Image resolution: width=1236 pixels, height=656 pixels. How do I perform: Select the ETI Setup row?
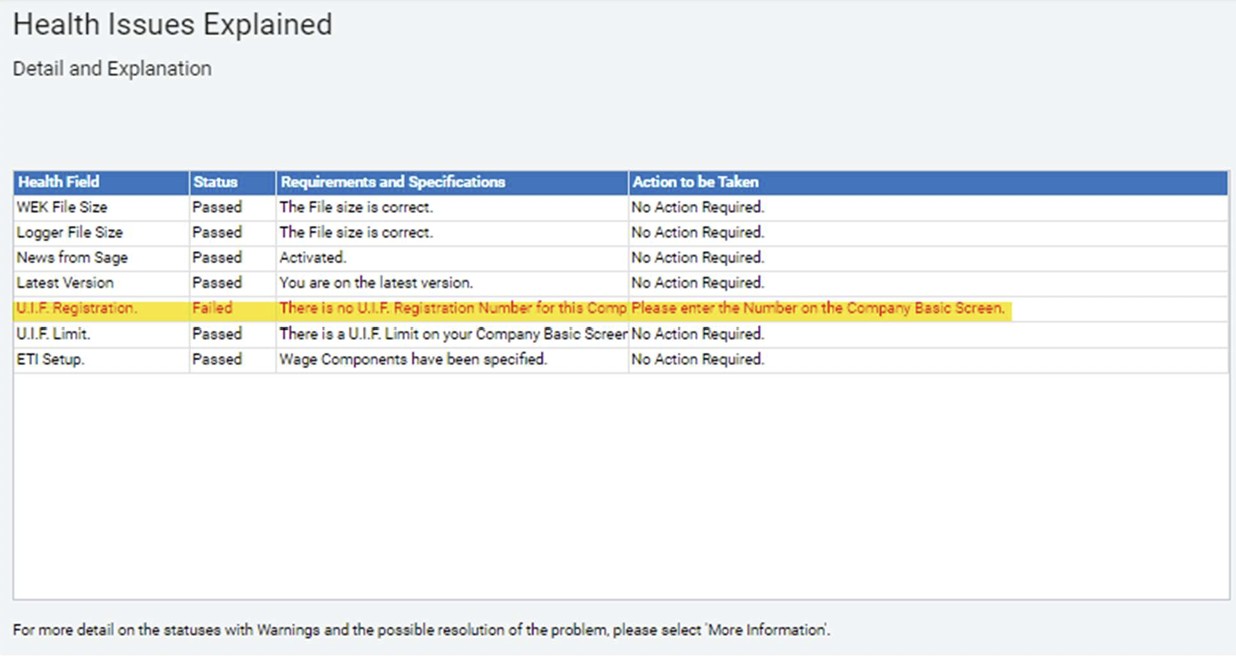pyautogui.click(x=51, y=359)
